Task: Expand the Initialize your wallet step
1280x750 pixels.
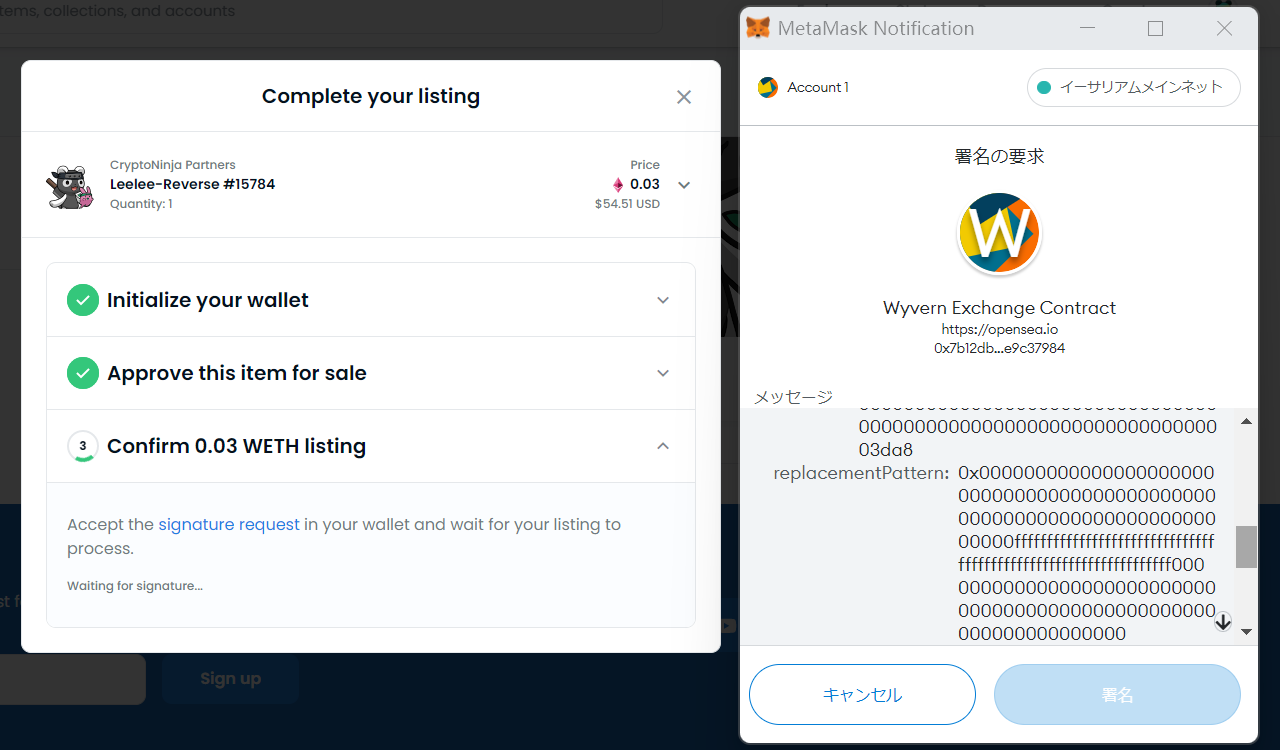Action: coord(663,300)
